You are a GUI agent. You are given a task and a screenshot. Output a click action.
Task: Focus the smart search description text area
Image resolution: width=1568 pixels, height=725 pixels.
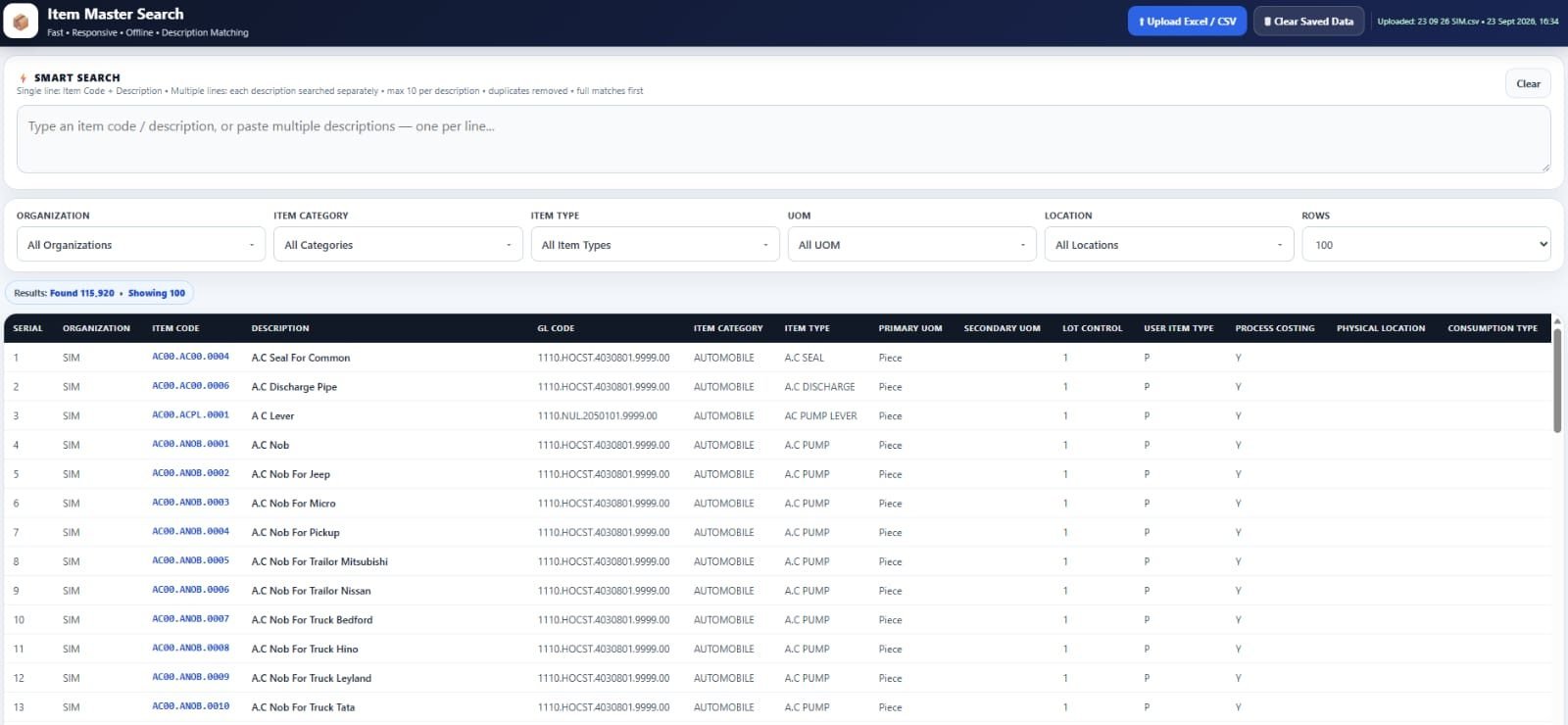point(783,139)
